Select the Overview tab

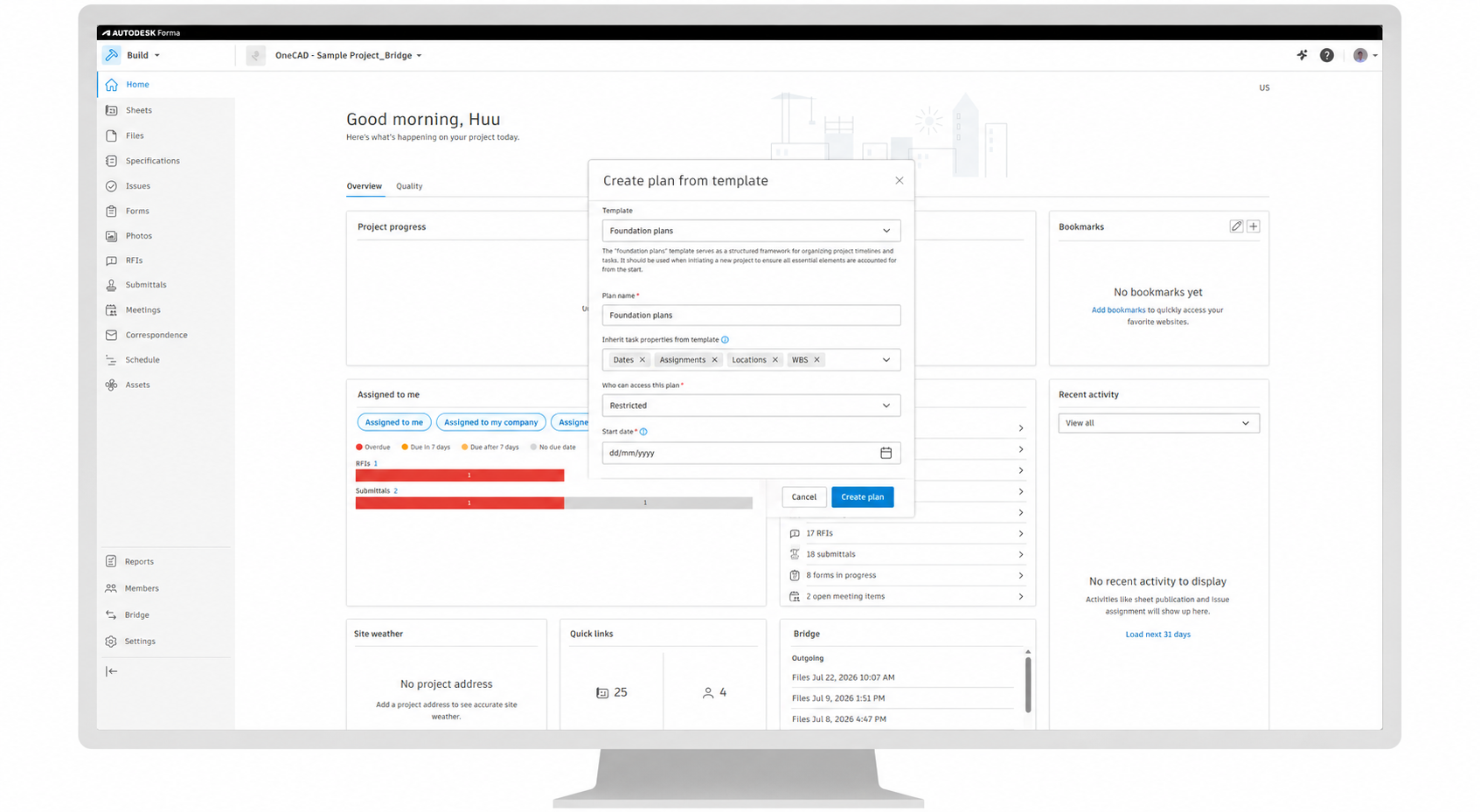pos(364,186)
